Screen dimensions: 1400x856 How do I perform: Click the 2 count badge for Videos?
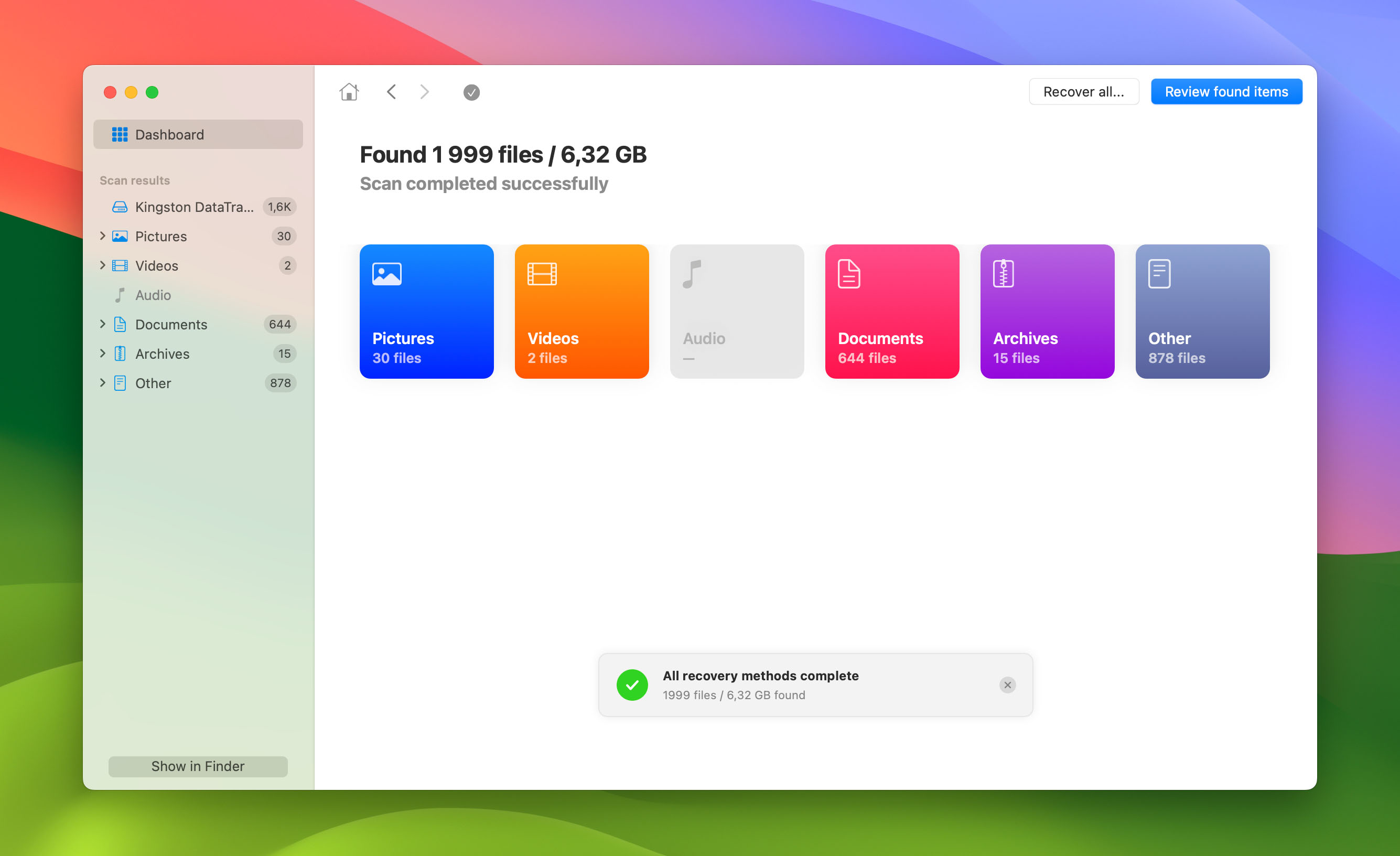pyautogui.click(x=287, y=265)
